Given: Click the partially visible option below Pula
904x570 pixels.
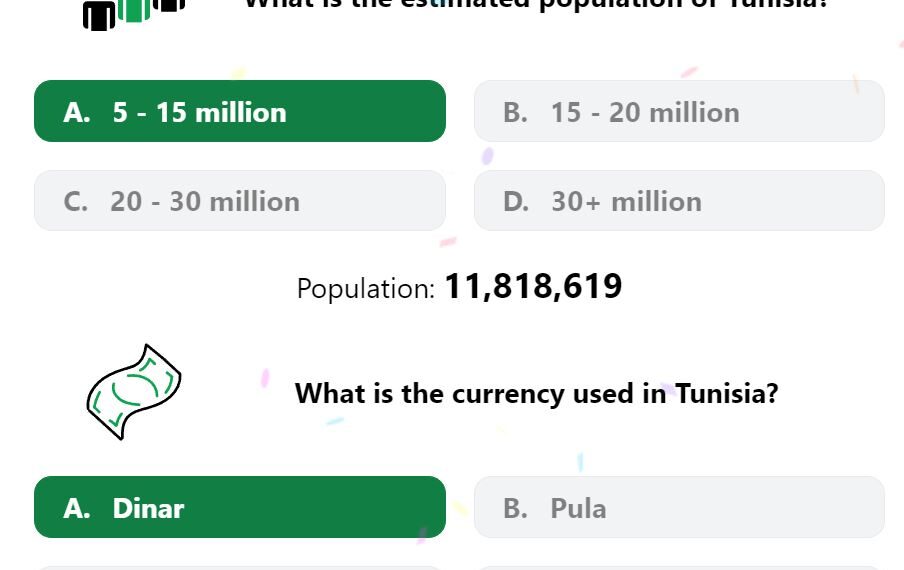Looking at the screenshot, I should 679,568.
